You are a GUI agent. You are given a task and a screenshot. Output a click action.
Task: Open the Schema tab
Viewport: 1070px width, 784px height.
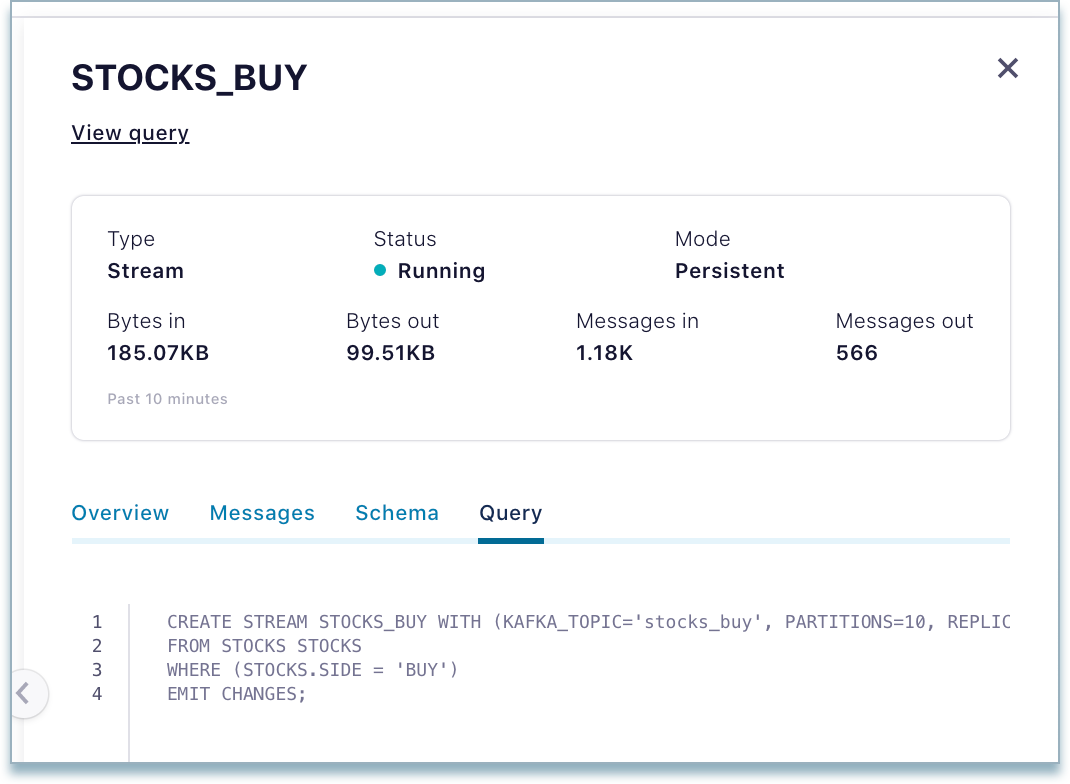click(396, 513)
